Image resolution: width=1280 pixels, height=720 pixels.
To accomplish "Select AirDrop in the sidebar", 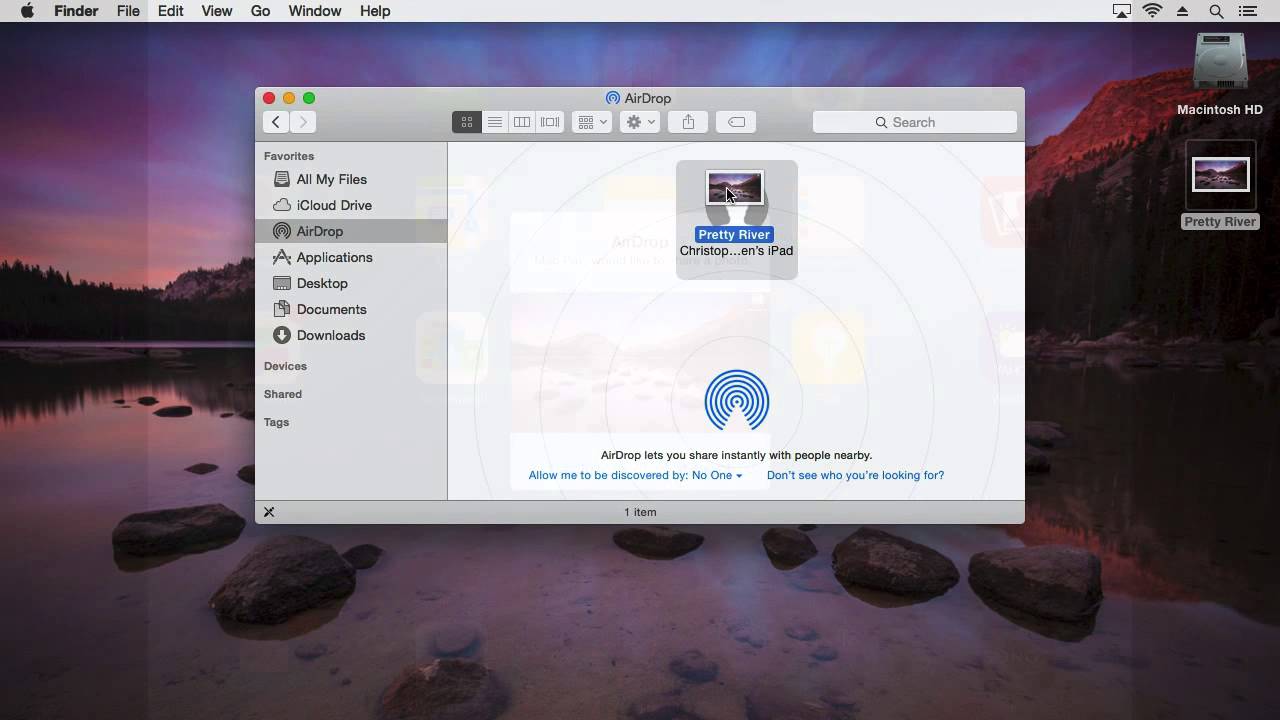I will (350, 231).
